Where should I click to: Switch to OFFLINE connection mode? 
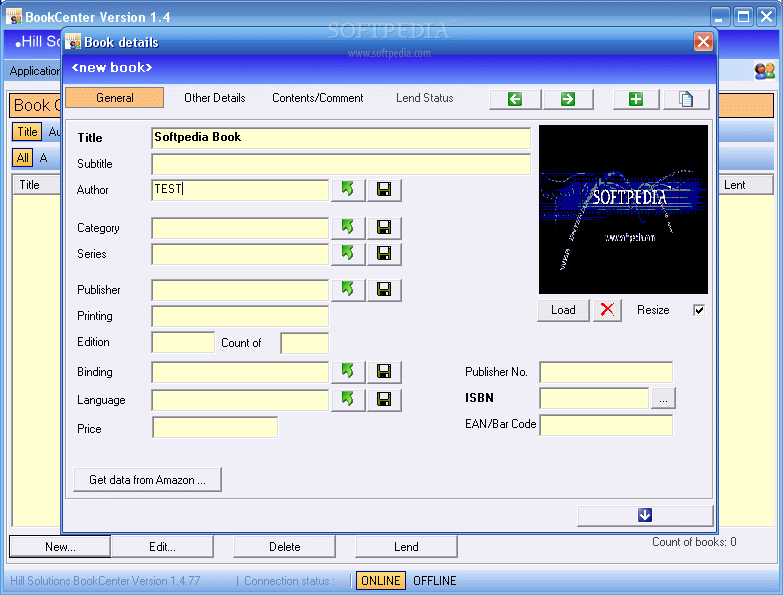point(434,581)
